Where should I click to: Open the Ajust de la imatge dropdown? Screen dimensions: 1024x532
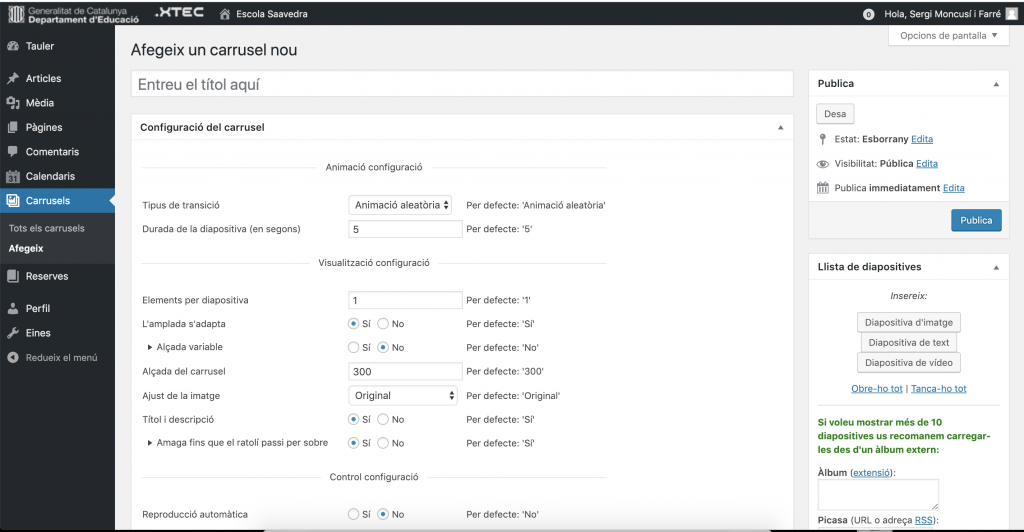coord(404,395)
